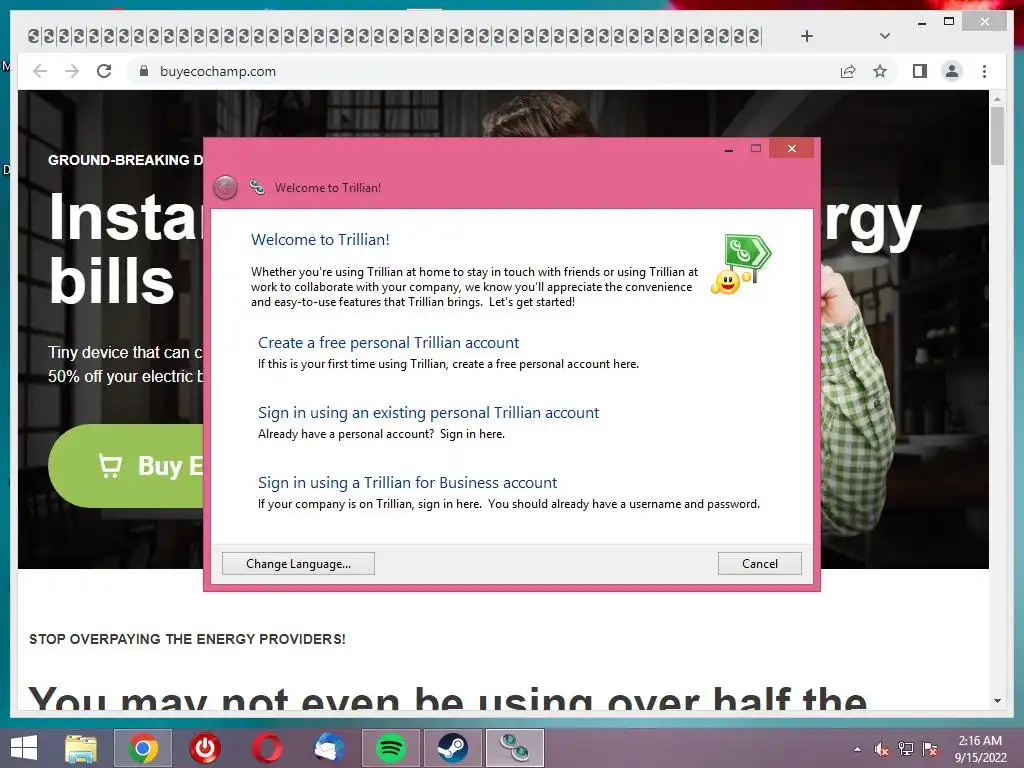
Task: Click Trillian logo icon in title
Action: tap(257, 187)
